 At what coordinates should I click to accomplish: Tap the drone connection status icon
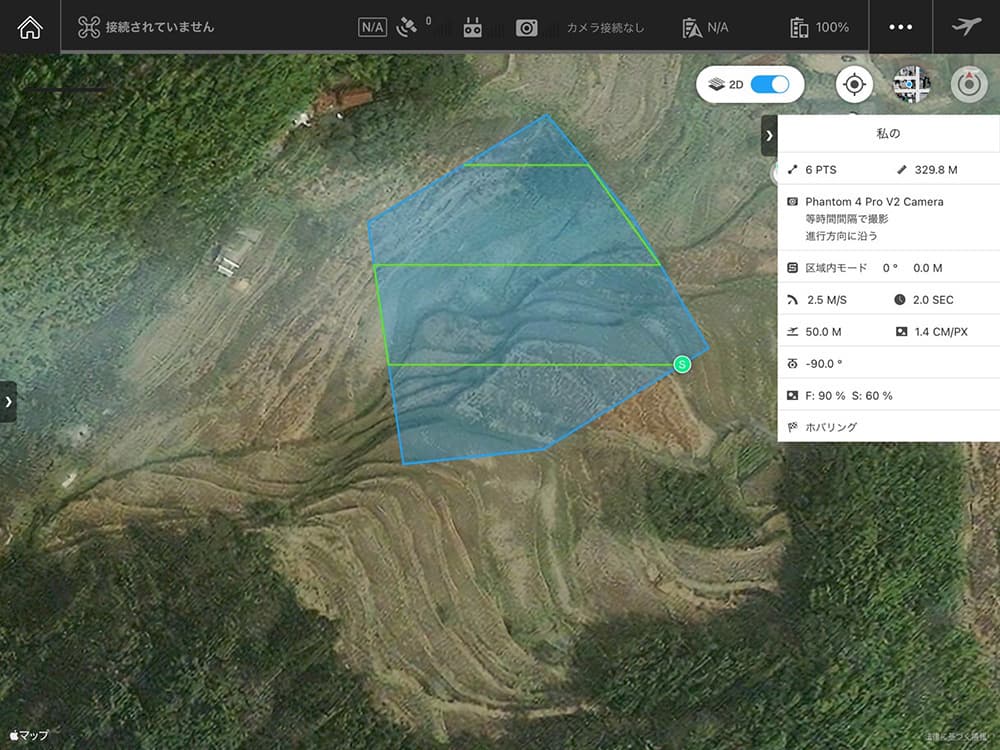pos(89,27)
